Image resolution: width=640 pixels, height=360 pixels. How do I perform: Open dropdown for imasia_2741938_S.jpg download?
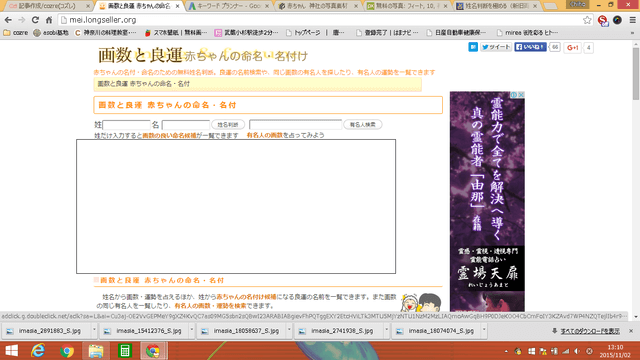(387, 330)
